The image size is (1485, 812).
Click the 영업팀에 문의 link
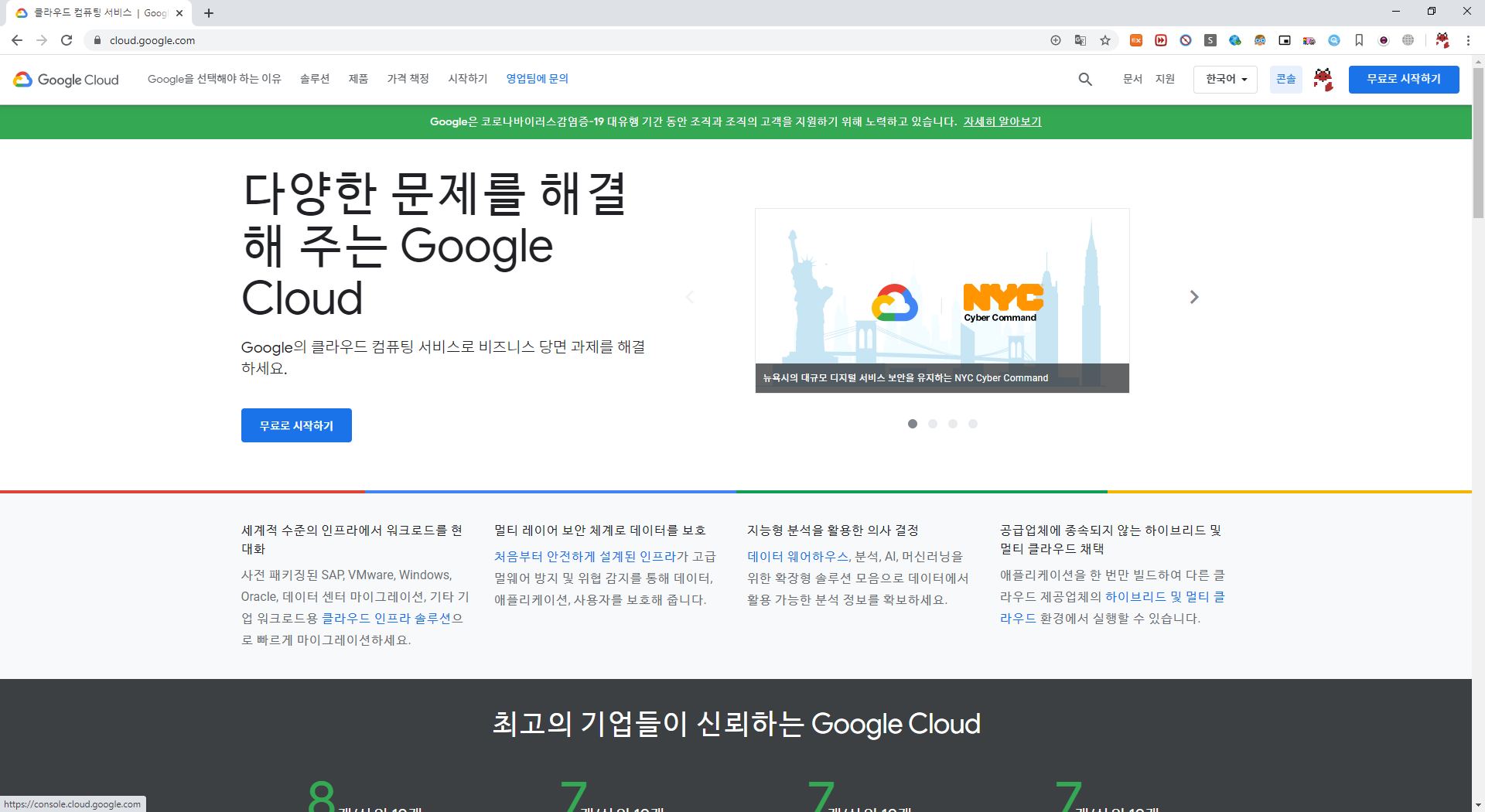pos(538,79)
